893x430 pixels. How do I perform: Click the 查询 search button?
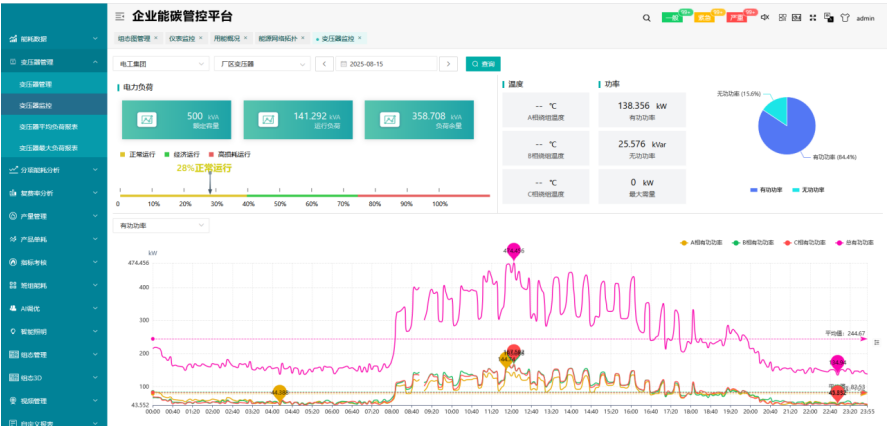pos(483,63)
